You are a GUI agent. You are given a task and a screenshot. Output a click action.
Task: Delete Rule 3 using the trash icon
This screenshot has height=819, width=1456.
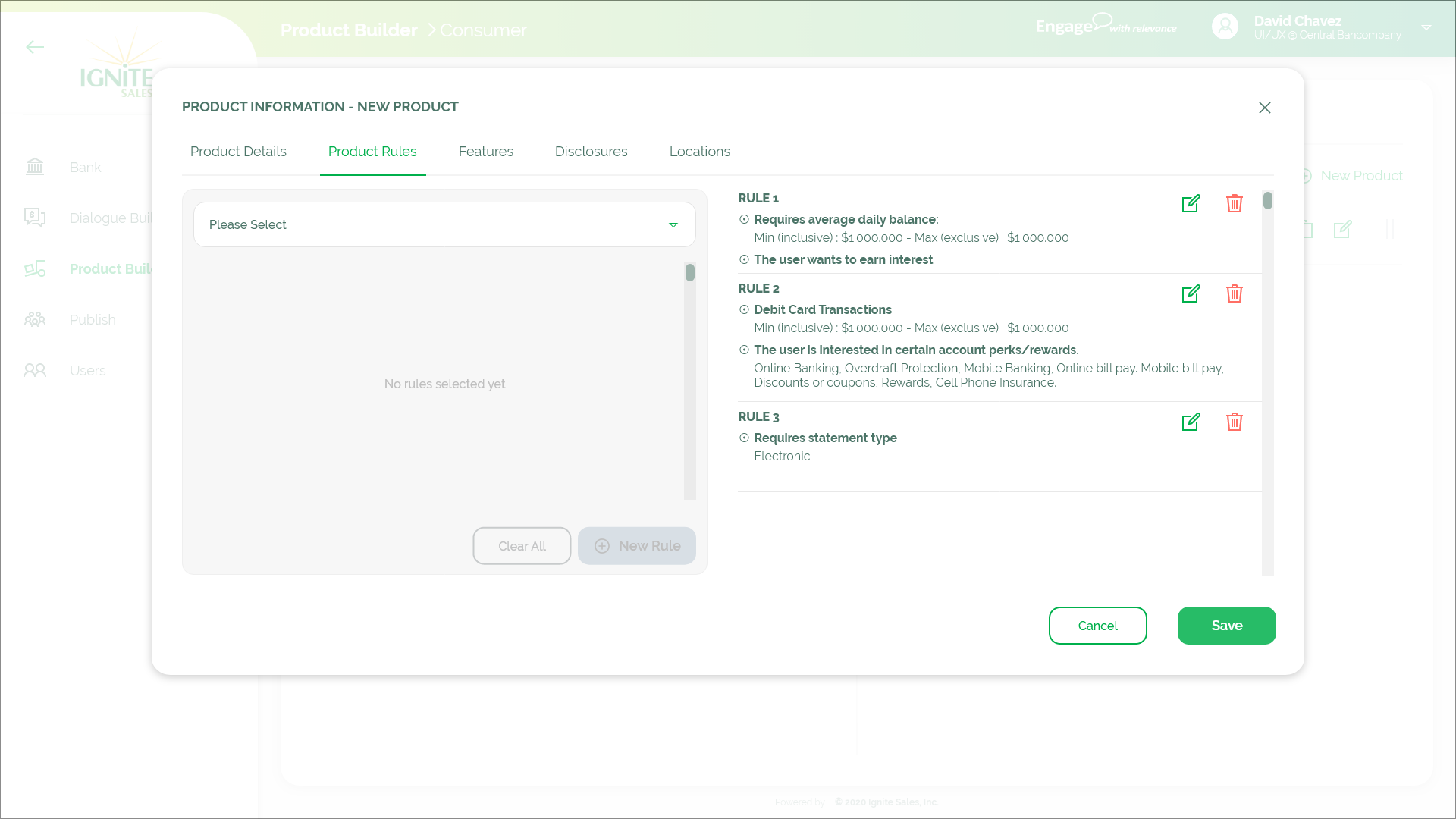(1234, 422)
